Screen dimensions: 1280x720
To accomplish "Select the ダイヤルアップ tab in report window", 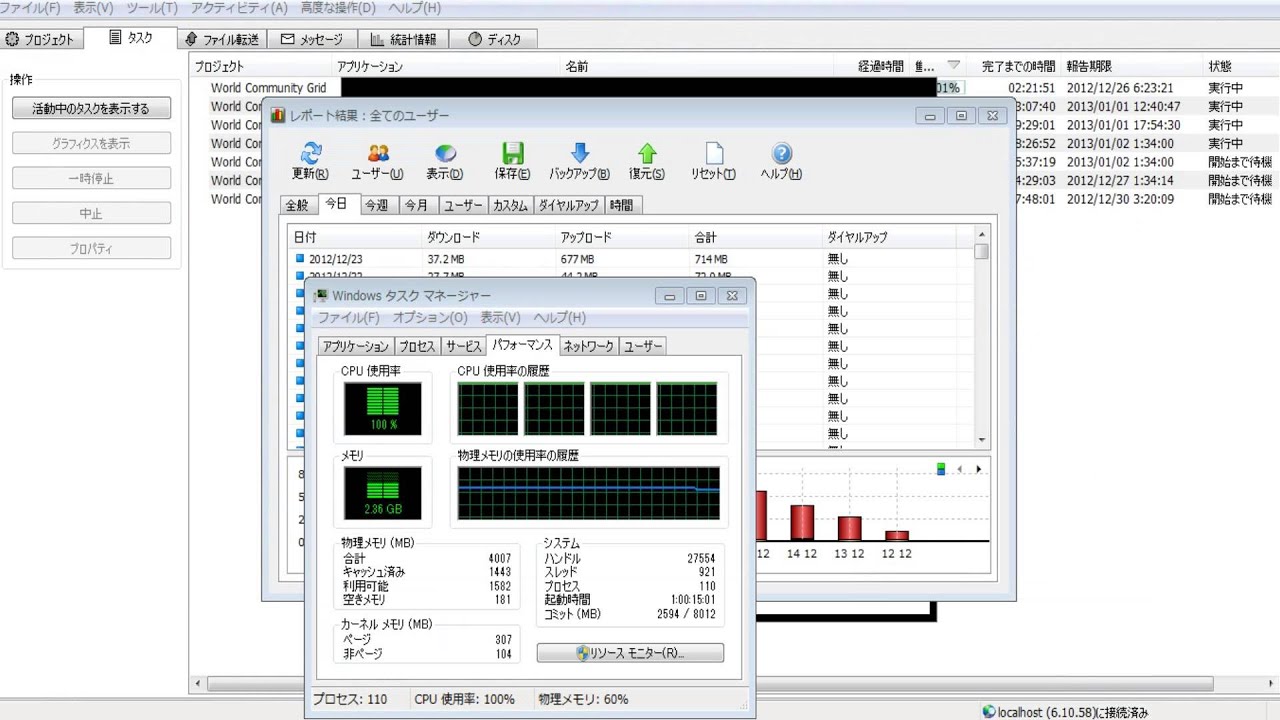I will [x=569, y=205].
